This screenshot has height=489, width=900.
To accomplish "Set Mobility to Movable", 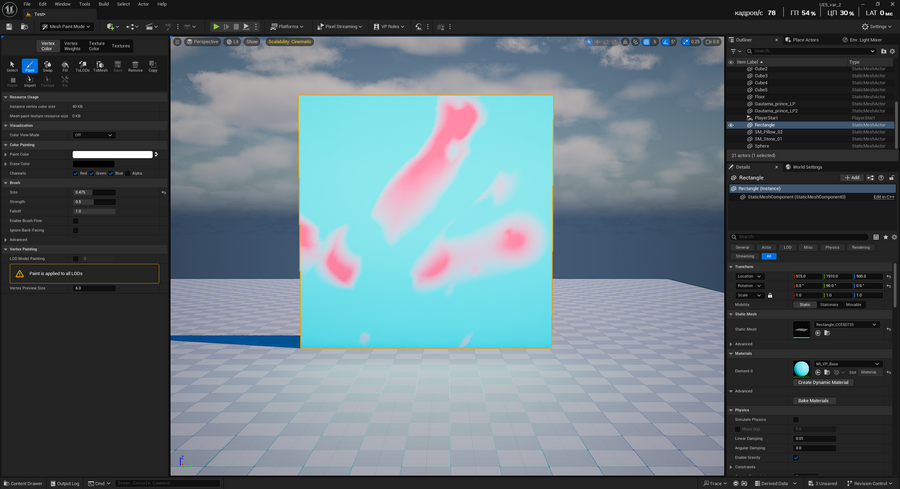I will click(854, 305).
